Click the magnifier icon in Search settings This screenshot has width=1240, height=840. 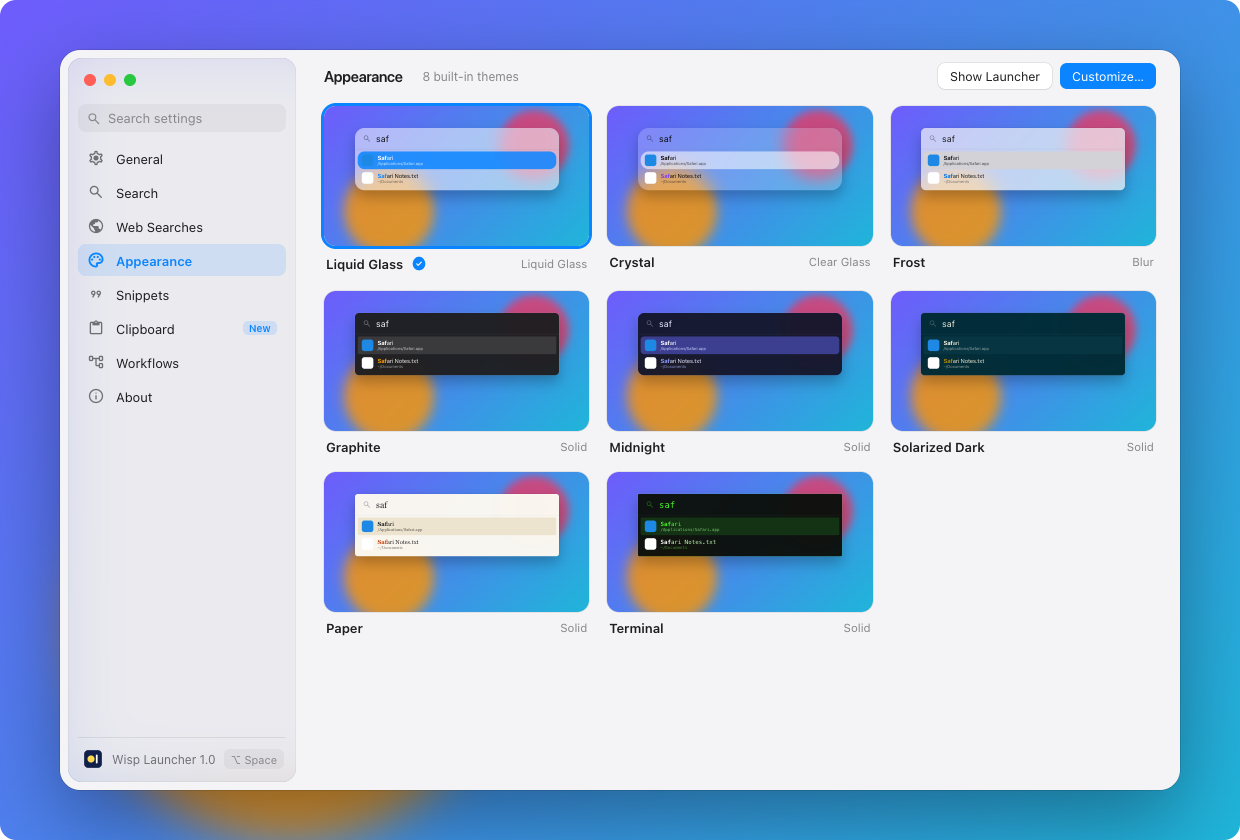(x=94, y=118)
